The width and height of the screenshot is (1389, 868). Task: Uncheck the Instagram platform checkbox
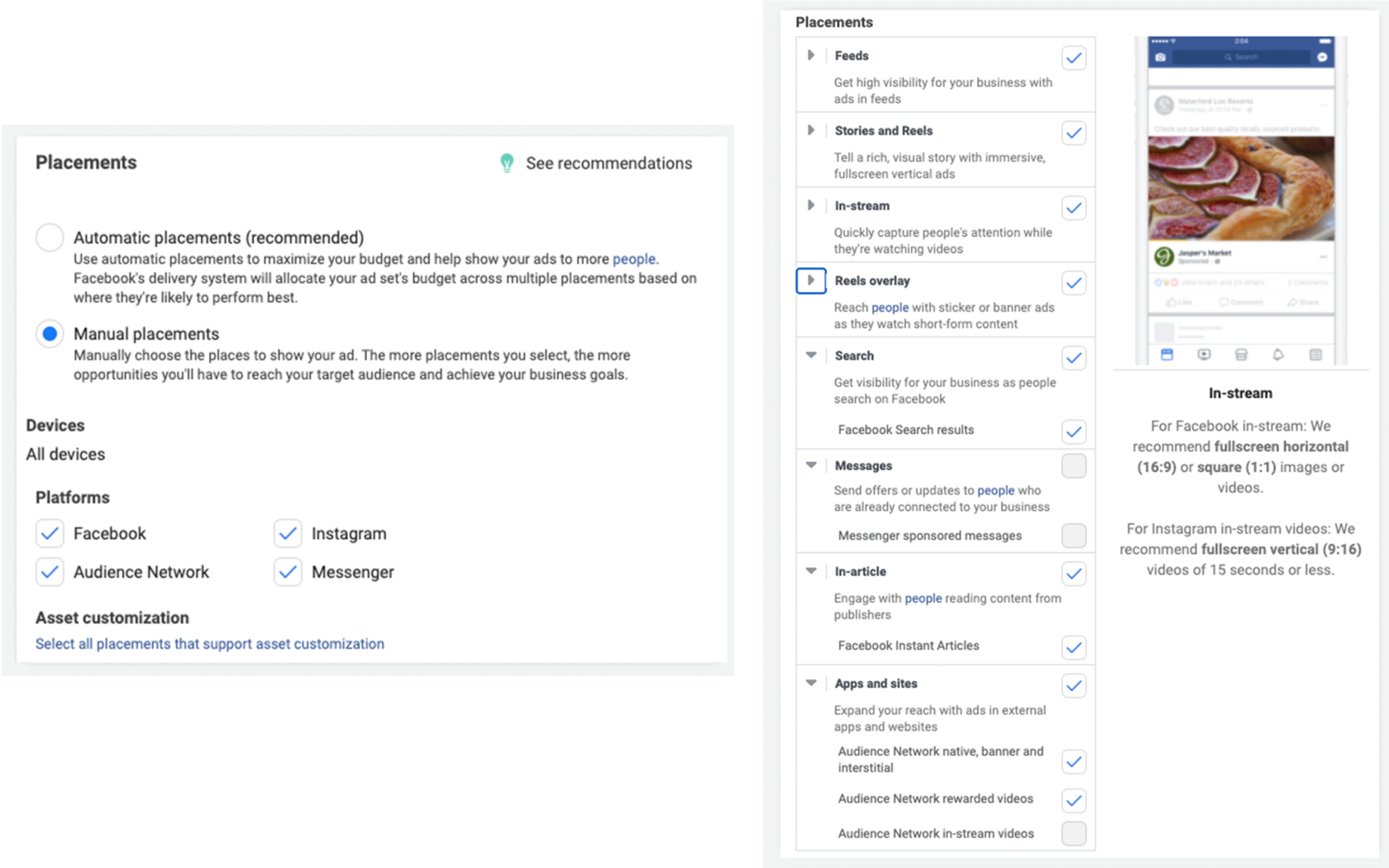coord(288,533)
